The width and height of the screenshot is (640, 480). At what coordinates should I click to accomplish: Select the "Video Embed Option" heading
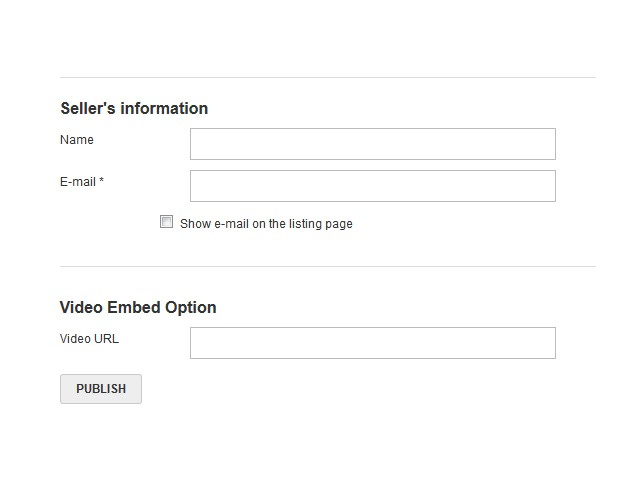pyautogui.click(x=138, y=307)
